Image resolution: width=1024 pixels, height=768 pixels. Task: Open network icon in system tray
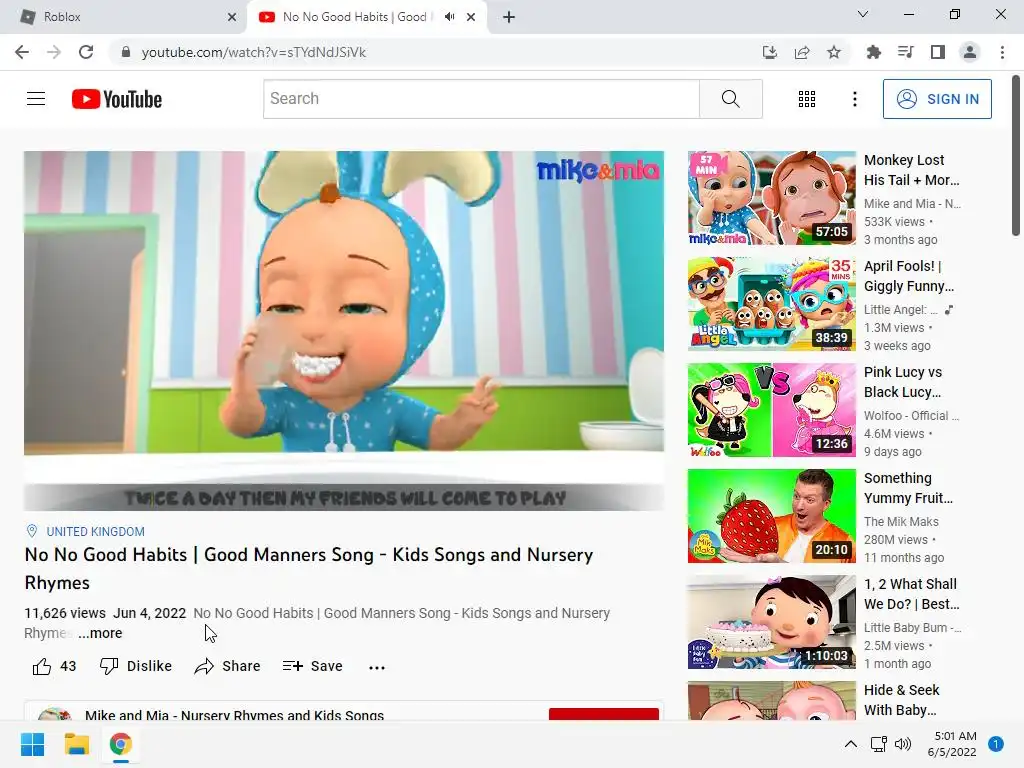point(878,744)
